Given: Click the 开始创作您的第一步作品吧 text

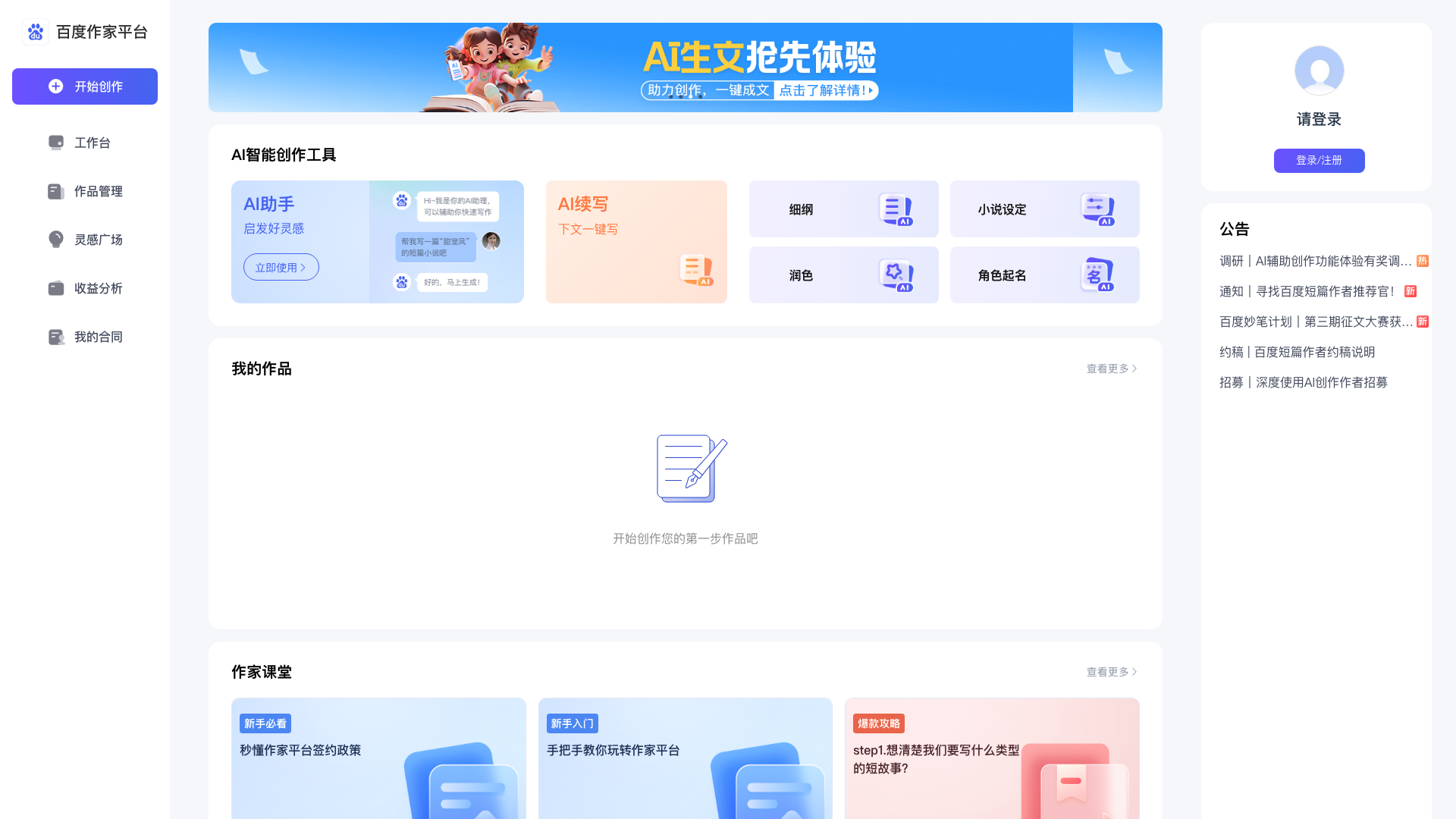Looking at the screenshot, I should (x=686, y=538).
